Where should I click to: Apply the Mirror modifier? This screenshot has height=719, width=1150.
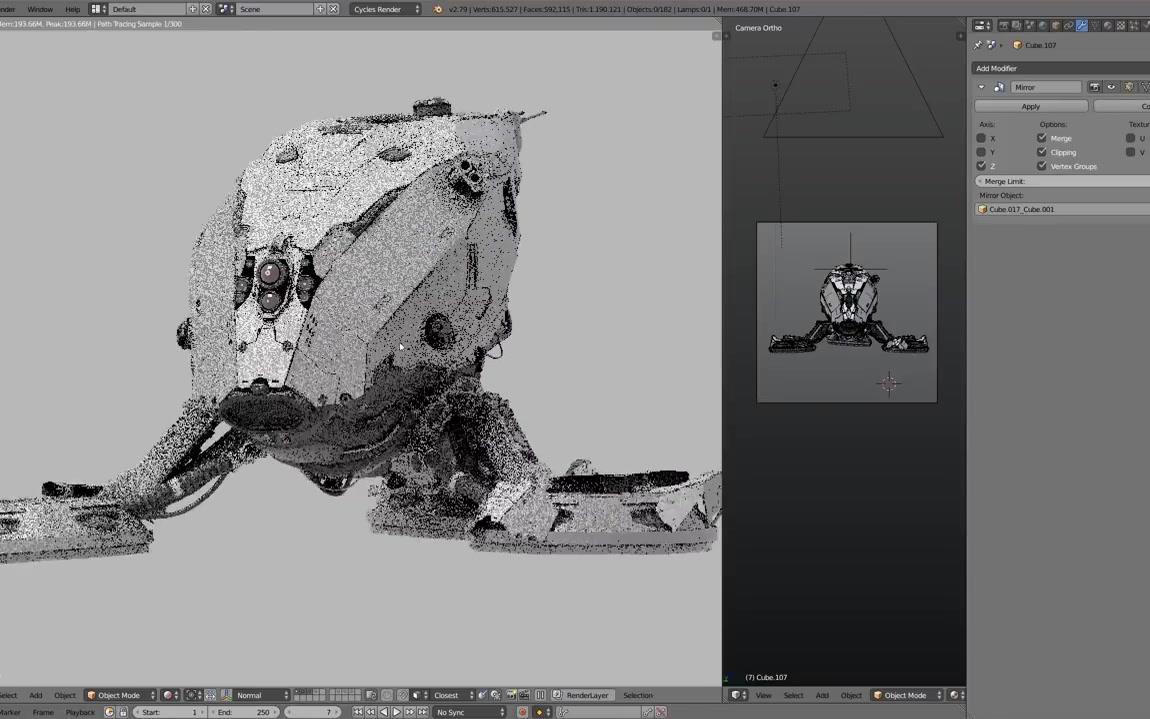pos(1031,106)
